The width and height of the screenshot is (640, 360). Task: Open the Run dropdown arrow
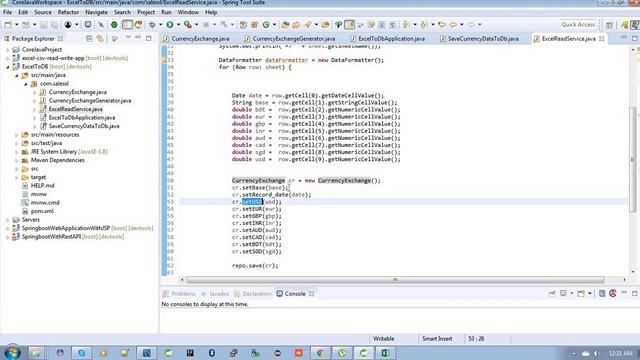tap(178, 25)
